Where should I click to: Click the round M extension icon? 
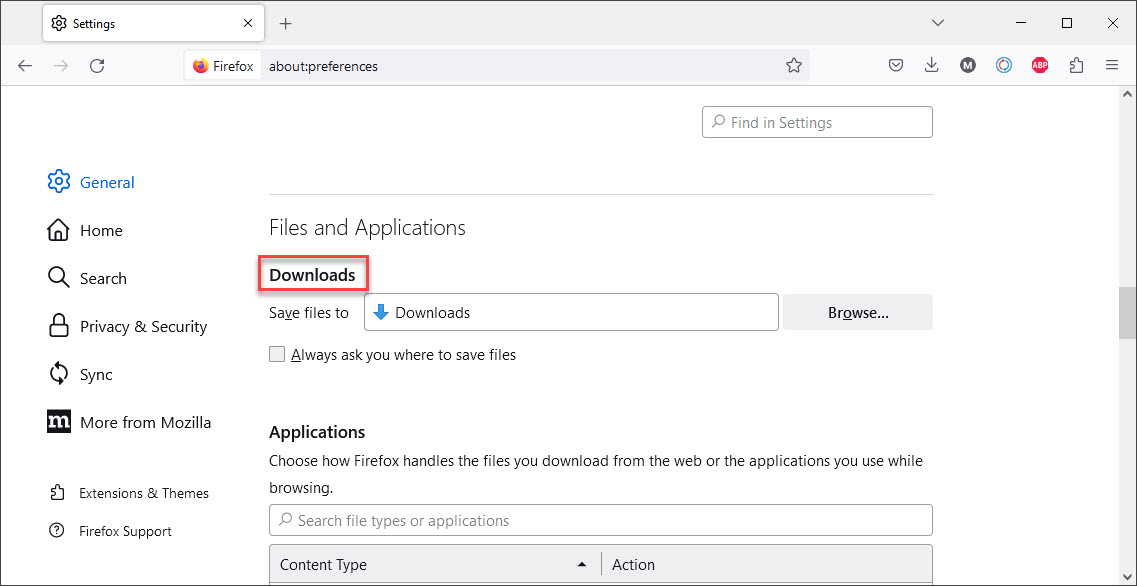point(968,65)
